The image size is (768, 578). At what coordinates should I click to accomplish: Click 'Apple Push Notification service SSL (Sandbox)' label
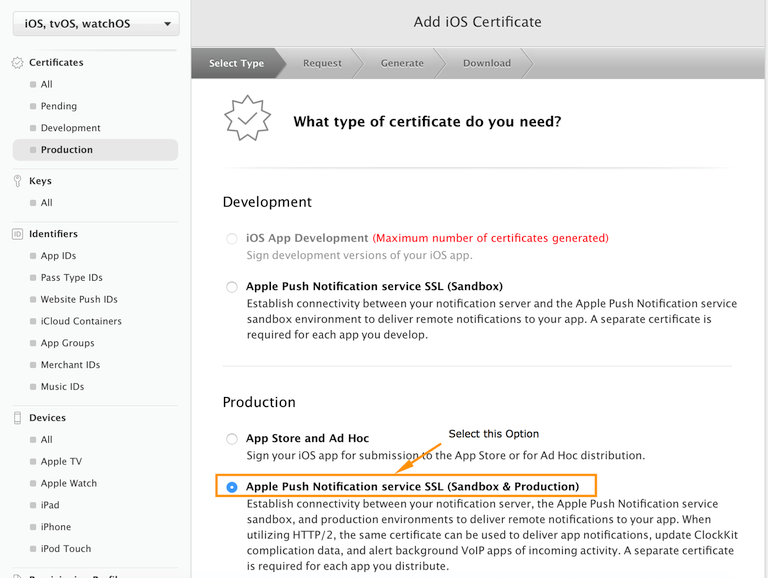tap(374, 286)
